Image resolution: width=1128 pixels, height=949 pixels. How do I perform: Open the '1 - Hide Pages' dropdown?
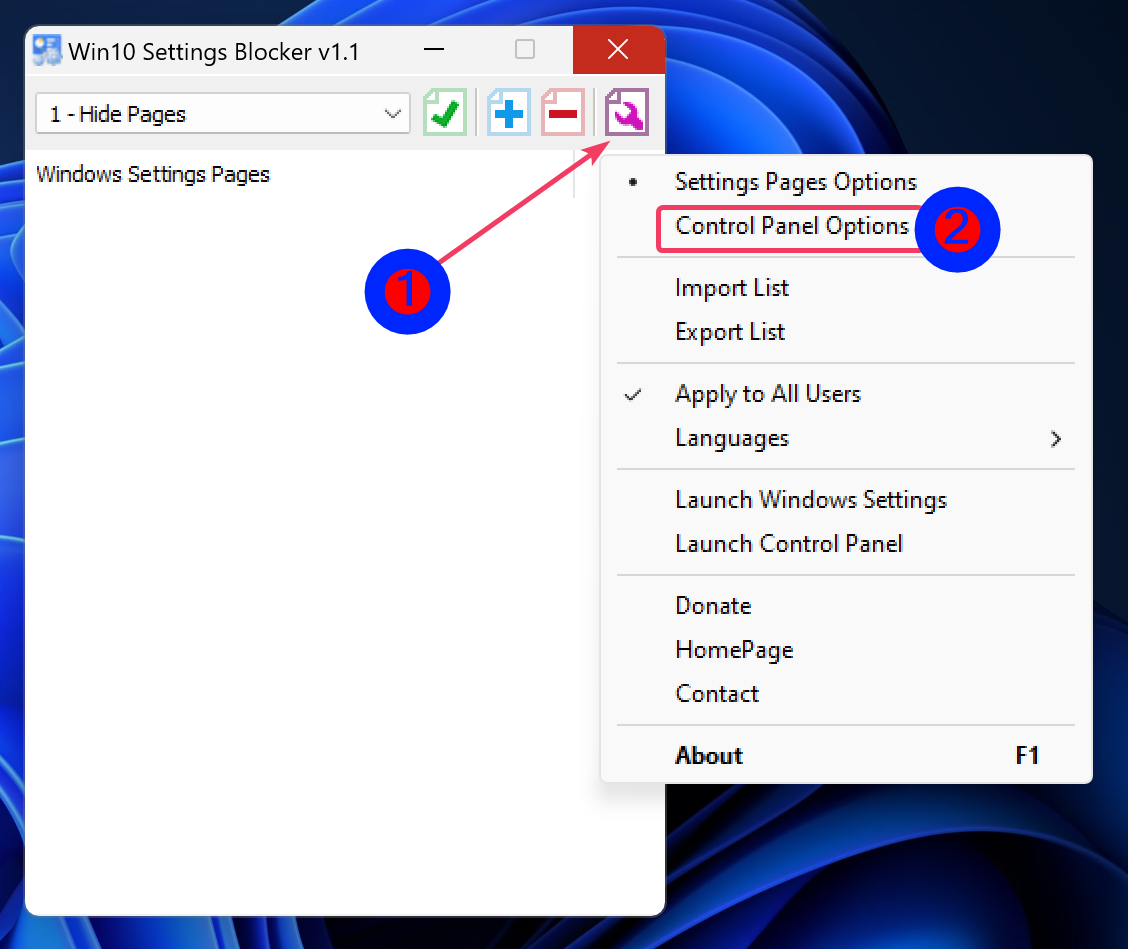click(x=223, y=113)
